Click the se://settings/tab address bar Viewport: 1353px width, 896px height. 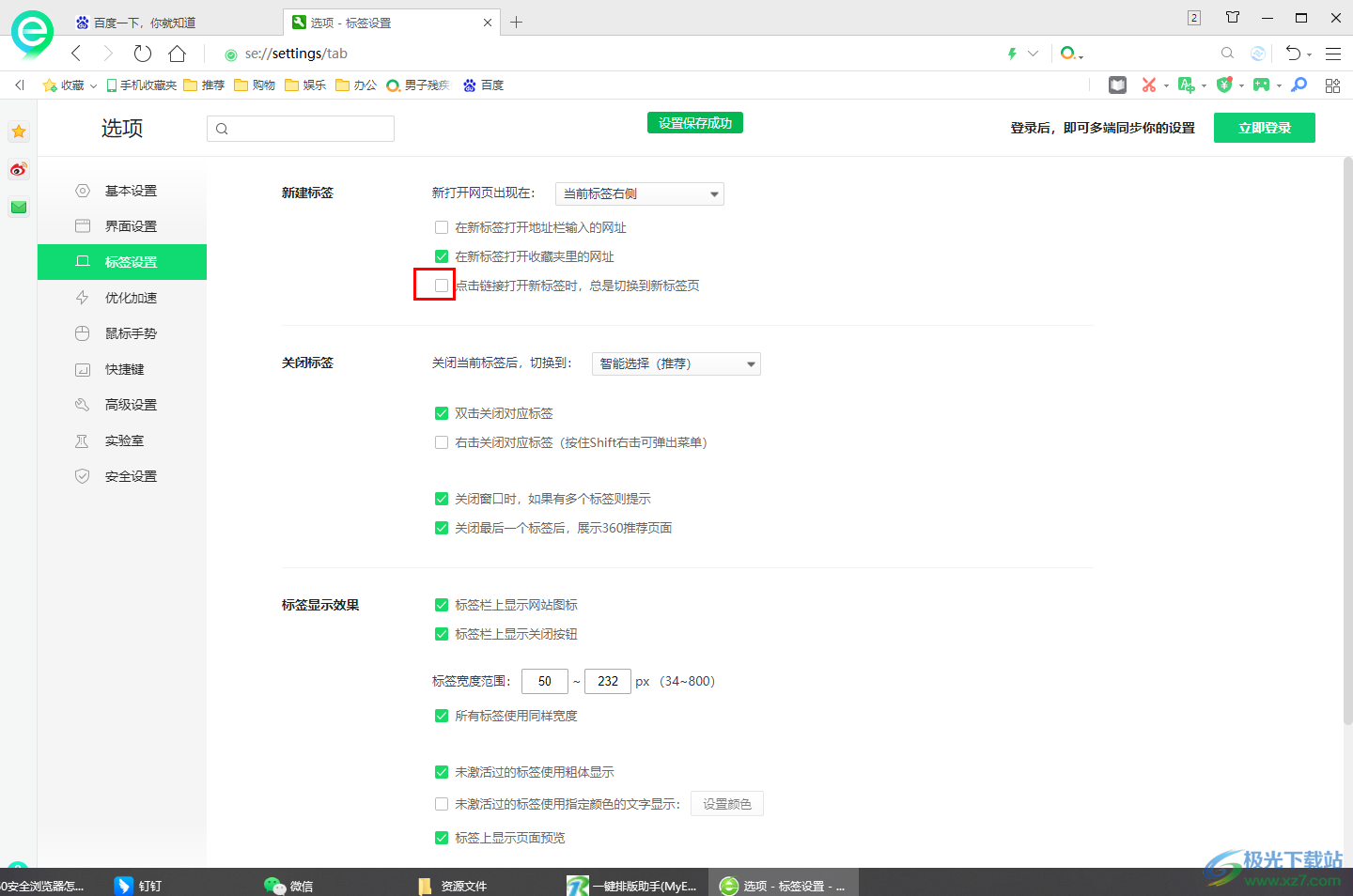click(x=611, y=54)
